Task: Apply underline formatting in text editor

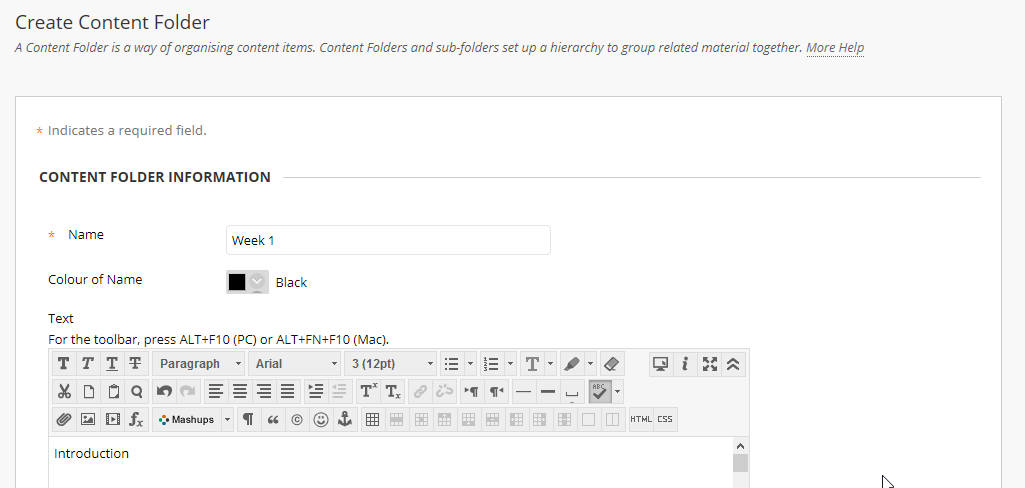Action: (112, 364)
